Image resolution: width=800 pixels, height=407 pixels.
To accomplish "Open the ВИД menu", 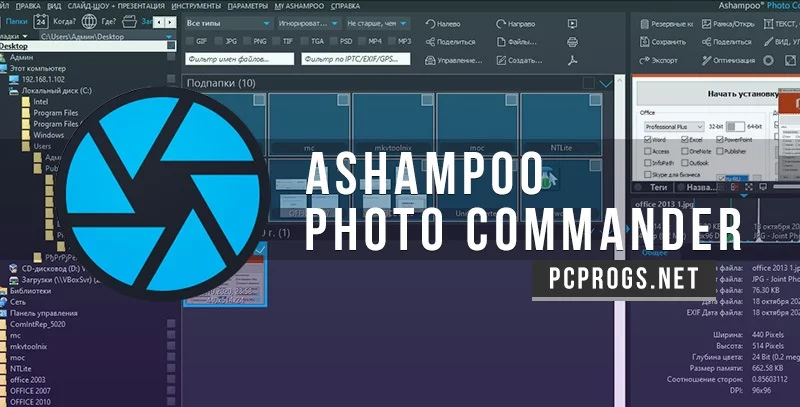I will click(x=55, y=6).
